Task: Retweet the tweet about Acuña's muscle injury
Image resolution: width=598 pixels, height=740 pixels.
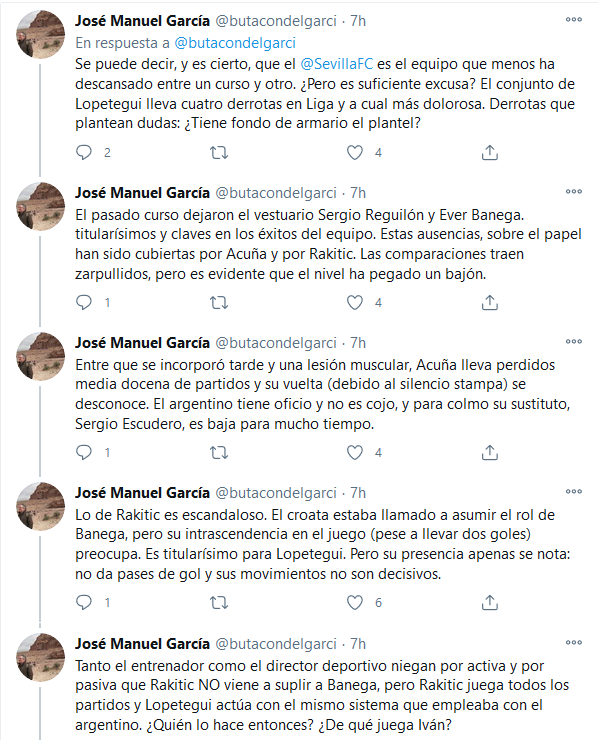Action: pos(219,453)
